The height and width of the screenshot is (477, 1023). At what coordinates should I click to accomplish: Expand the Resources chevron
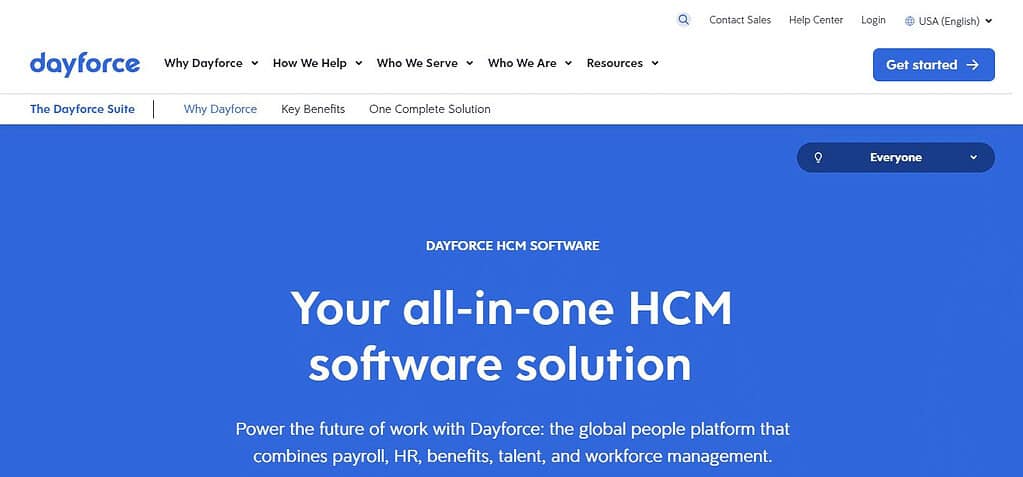click(x=654, y=63)
